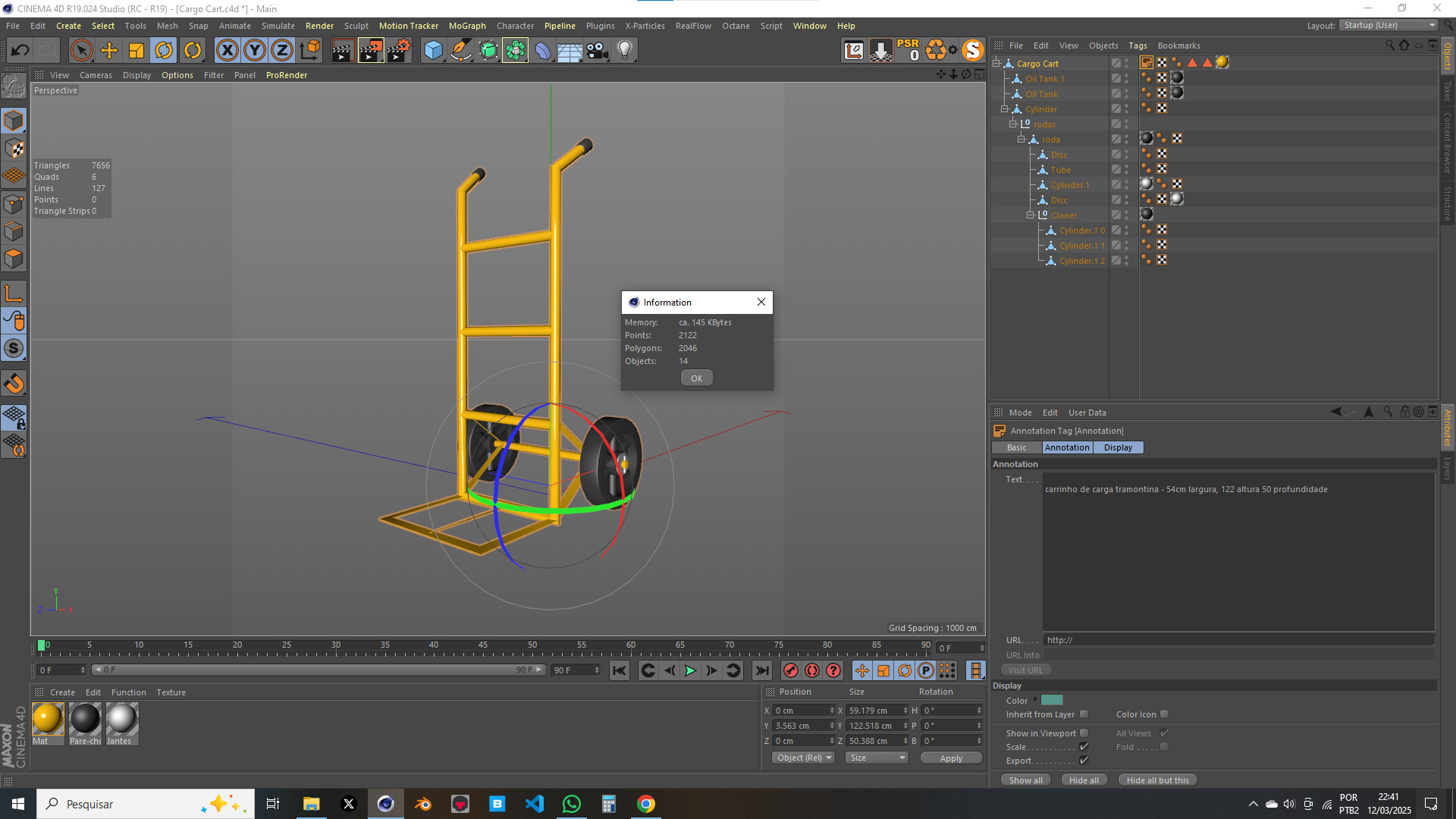Toggle Export checkbox in Display
The height and width of the screenshot is (819, 1456).
[x=1084, y=761]
